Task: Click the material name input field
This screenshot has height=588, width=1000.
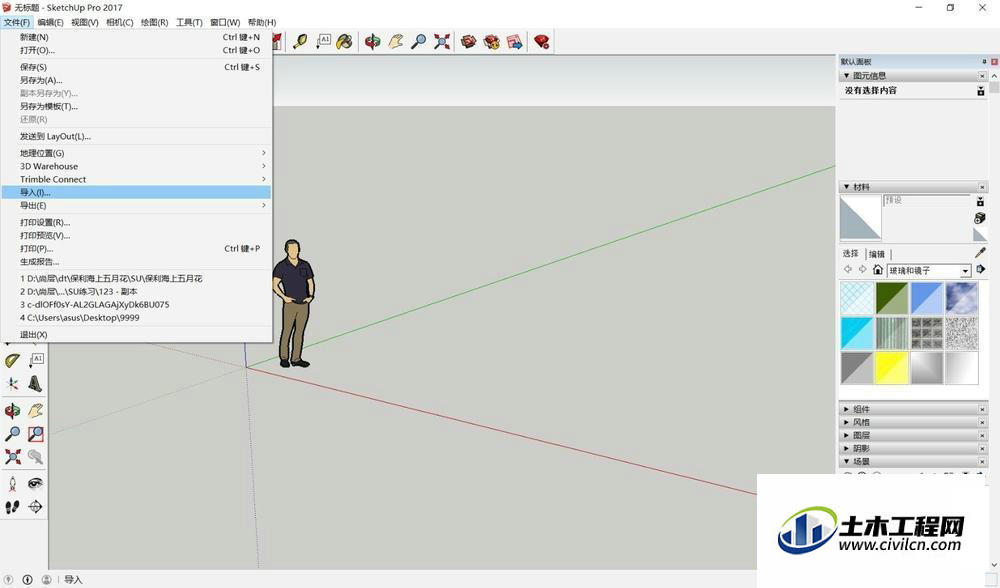Action: 926,200
